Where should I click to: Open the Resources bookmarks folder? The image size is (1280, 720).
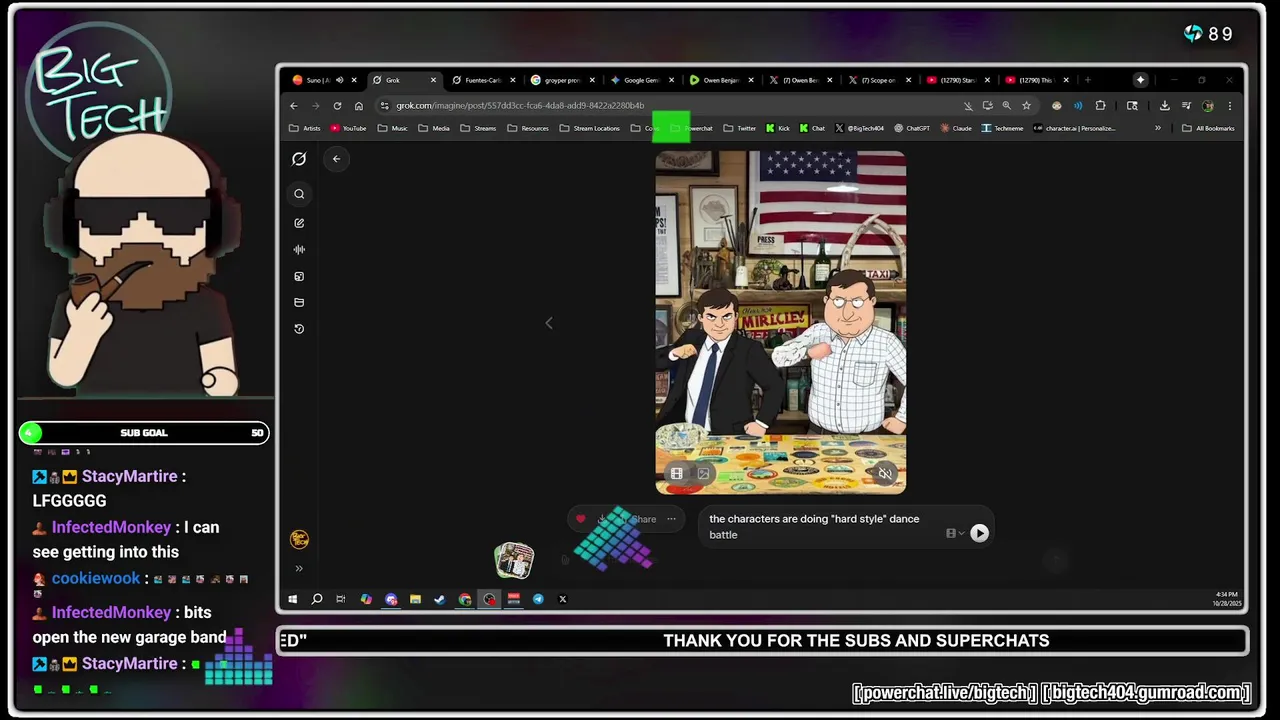tap(528, 128)
